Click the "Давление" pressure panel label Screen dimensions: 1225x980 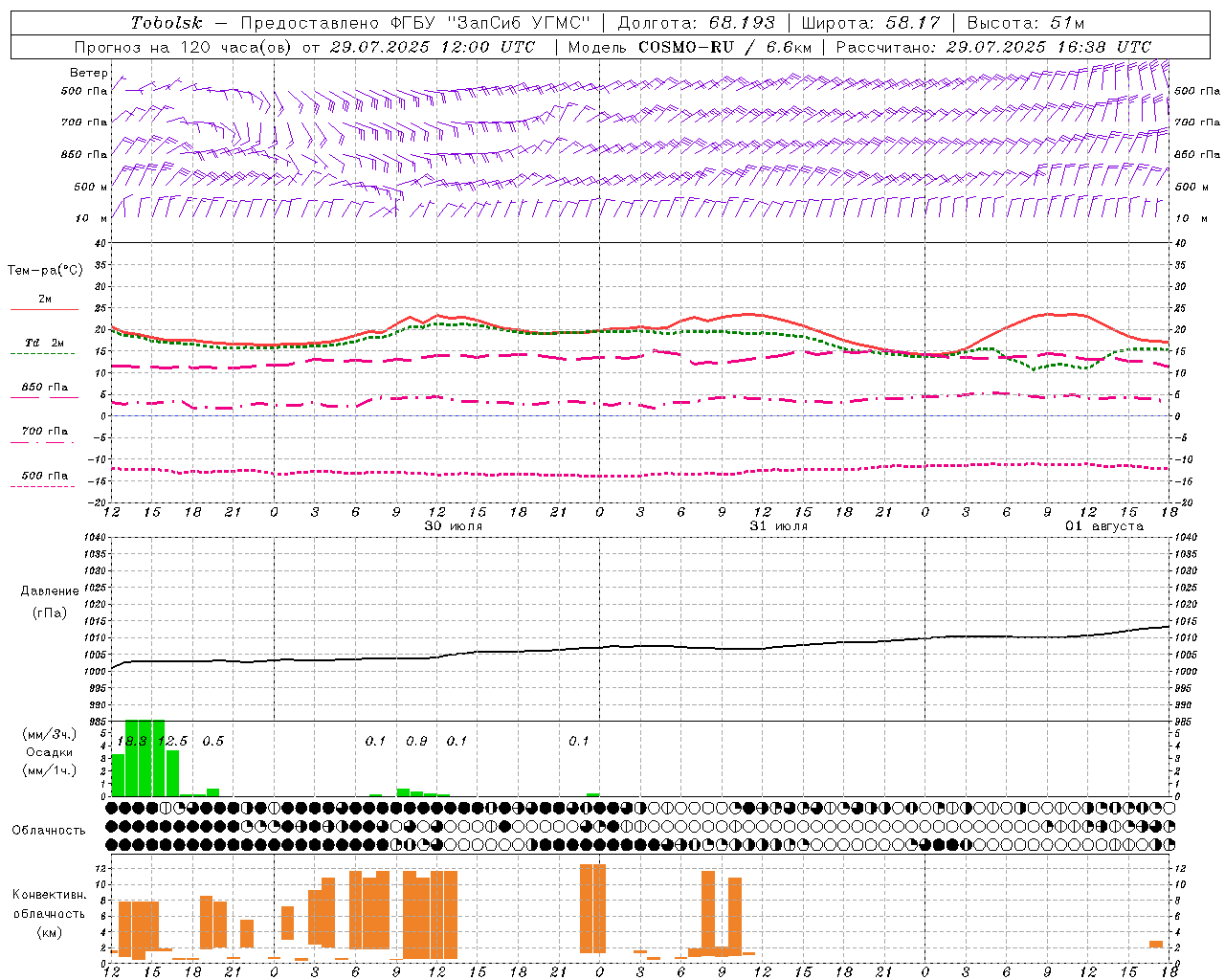(x=50, y=590)
